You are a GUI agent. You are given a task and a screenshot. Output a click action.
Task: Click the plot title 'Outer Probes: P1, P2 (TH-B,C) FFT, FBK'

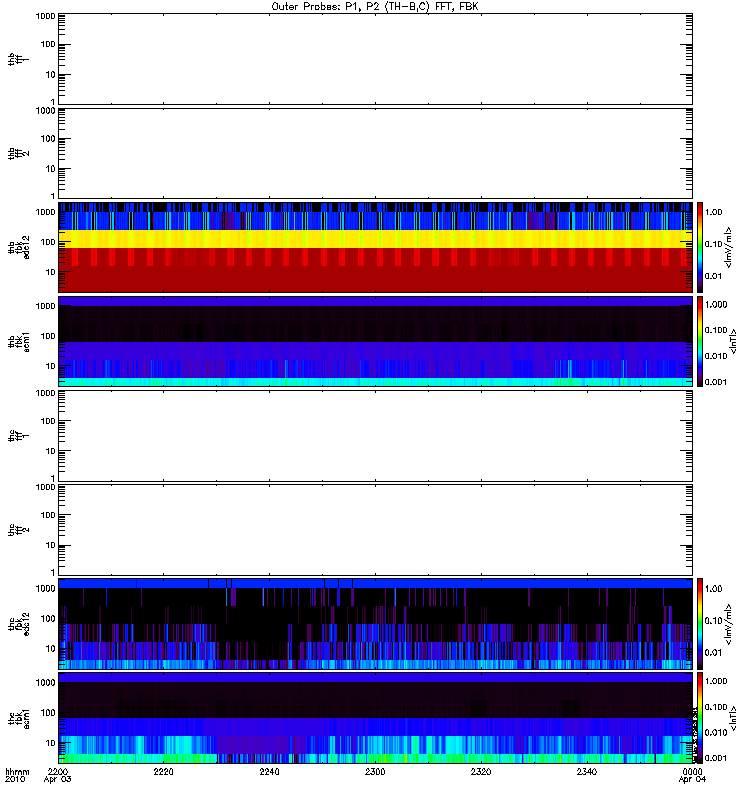375,7
